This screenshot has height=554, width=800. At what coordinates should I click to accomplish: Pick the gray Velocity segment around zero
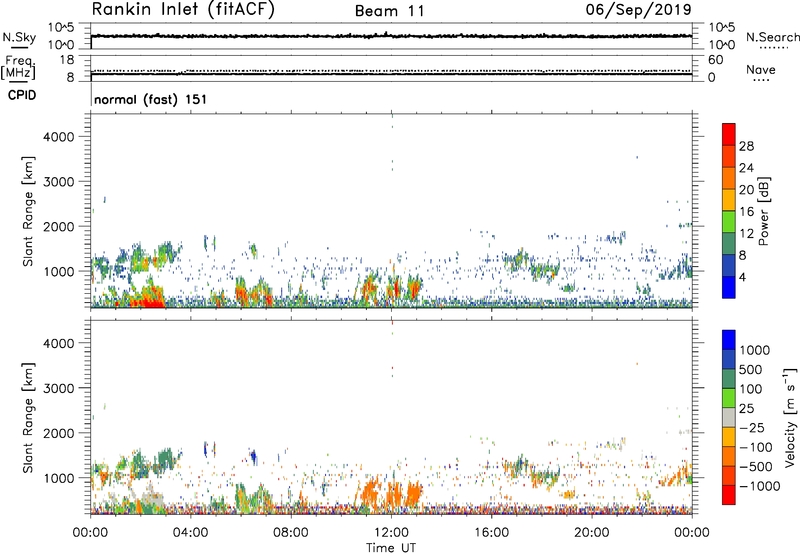pos(729,417)
